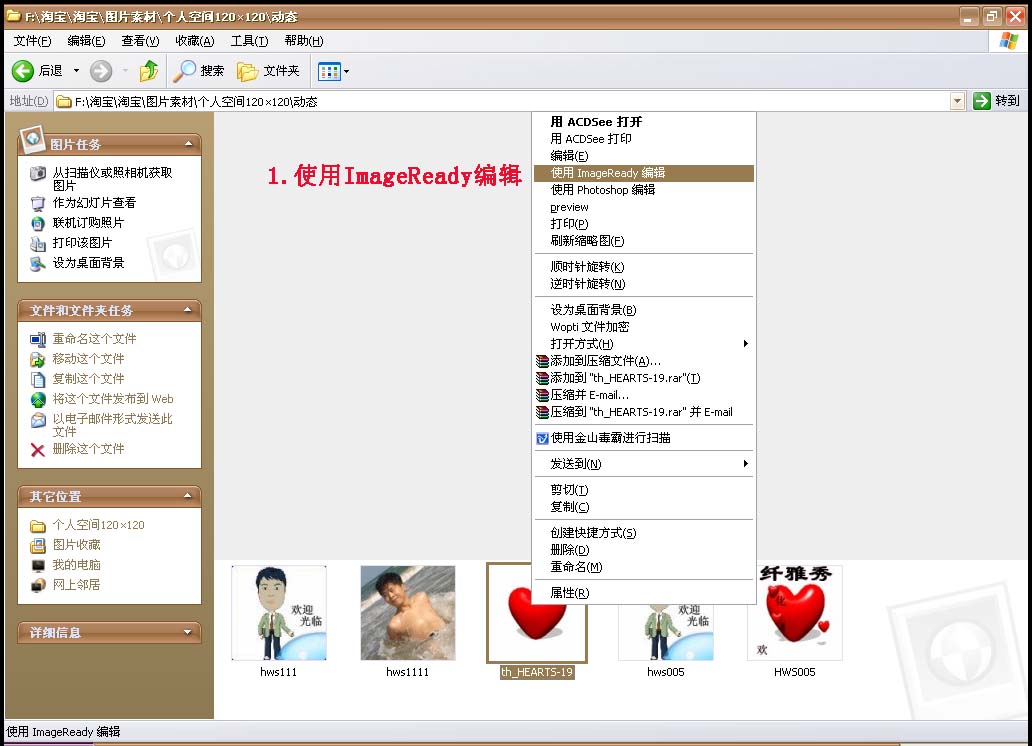This screenshot has height=746, width=1032.
Task: Select the th_HEARTS-19 file name label
Action: coord(537,672)
